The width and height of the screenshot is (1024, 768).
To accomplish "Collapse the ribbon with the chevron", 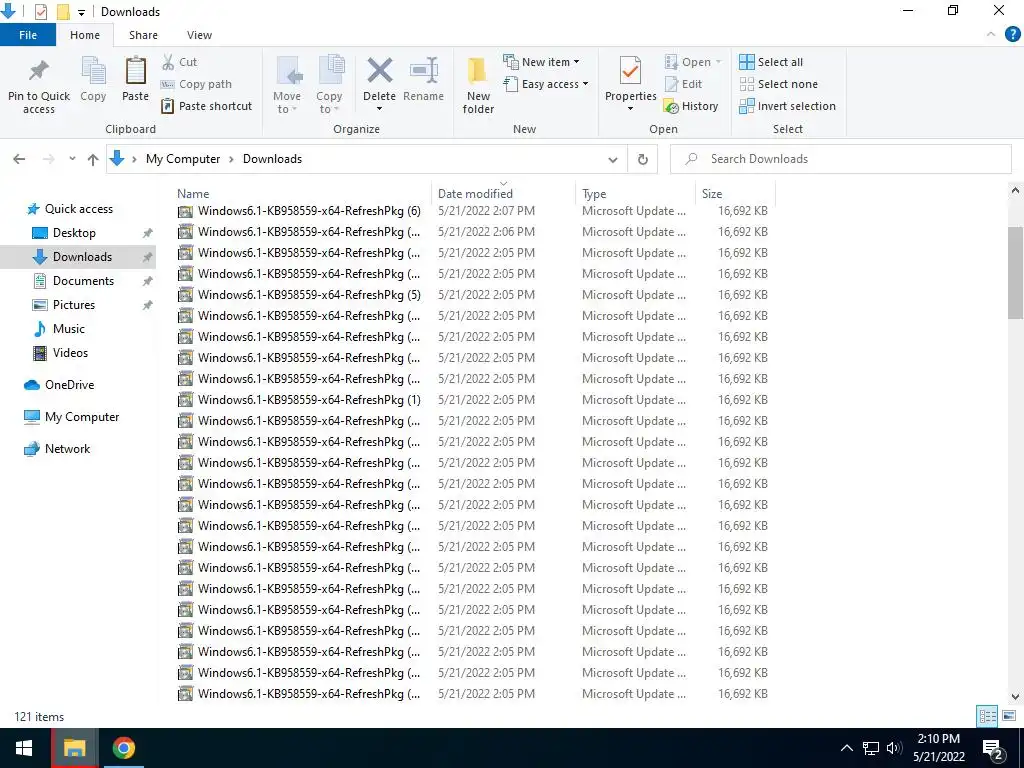I will click(991, 35).
